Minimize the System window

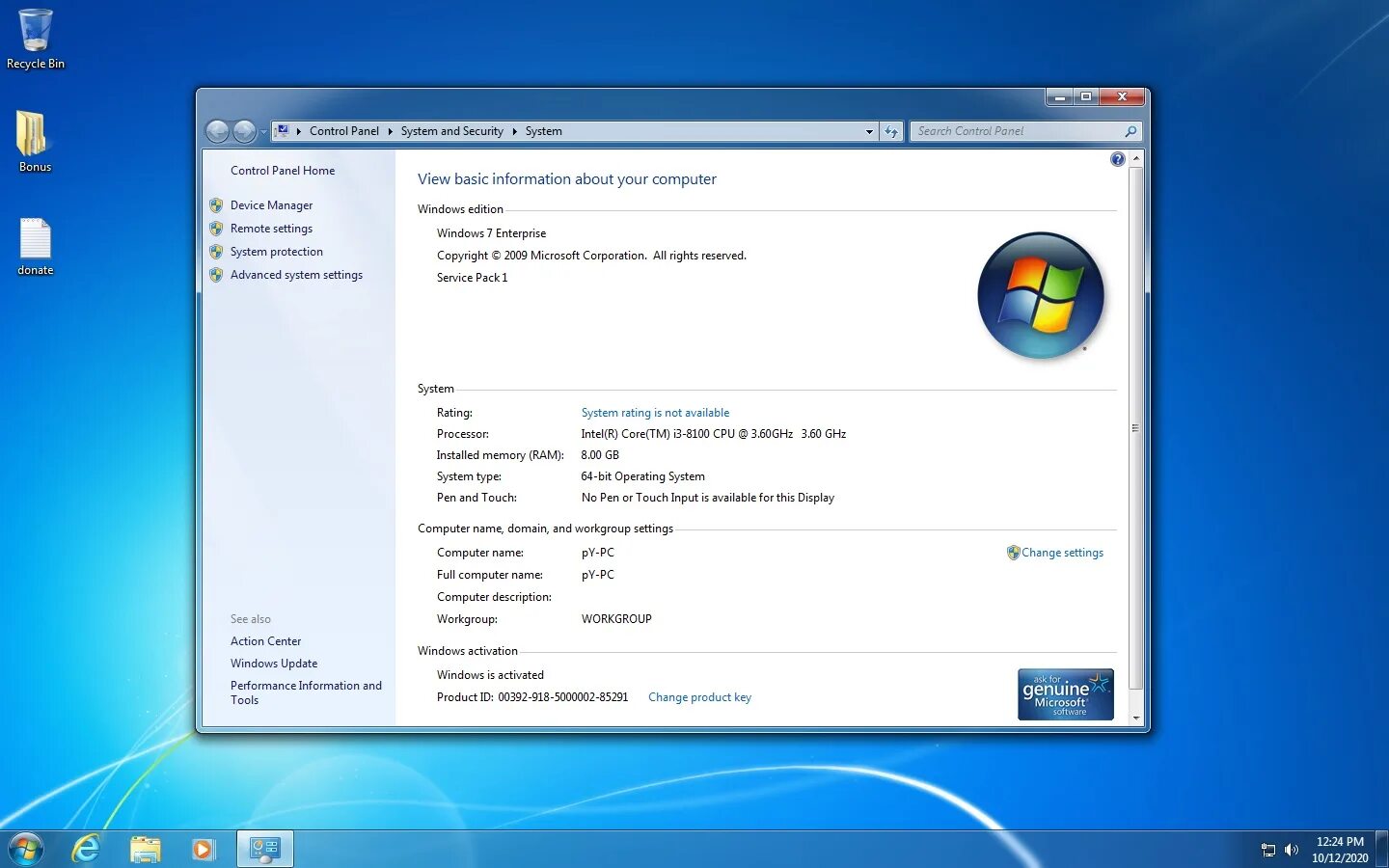coord(1059,97)
